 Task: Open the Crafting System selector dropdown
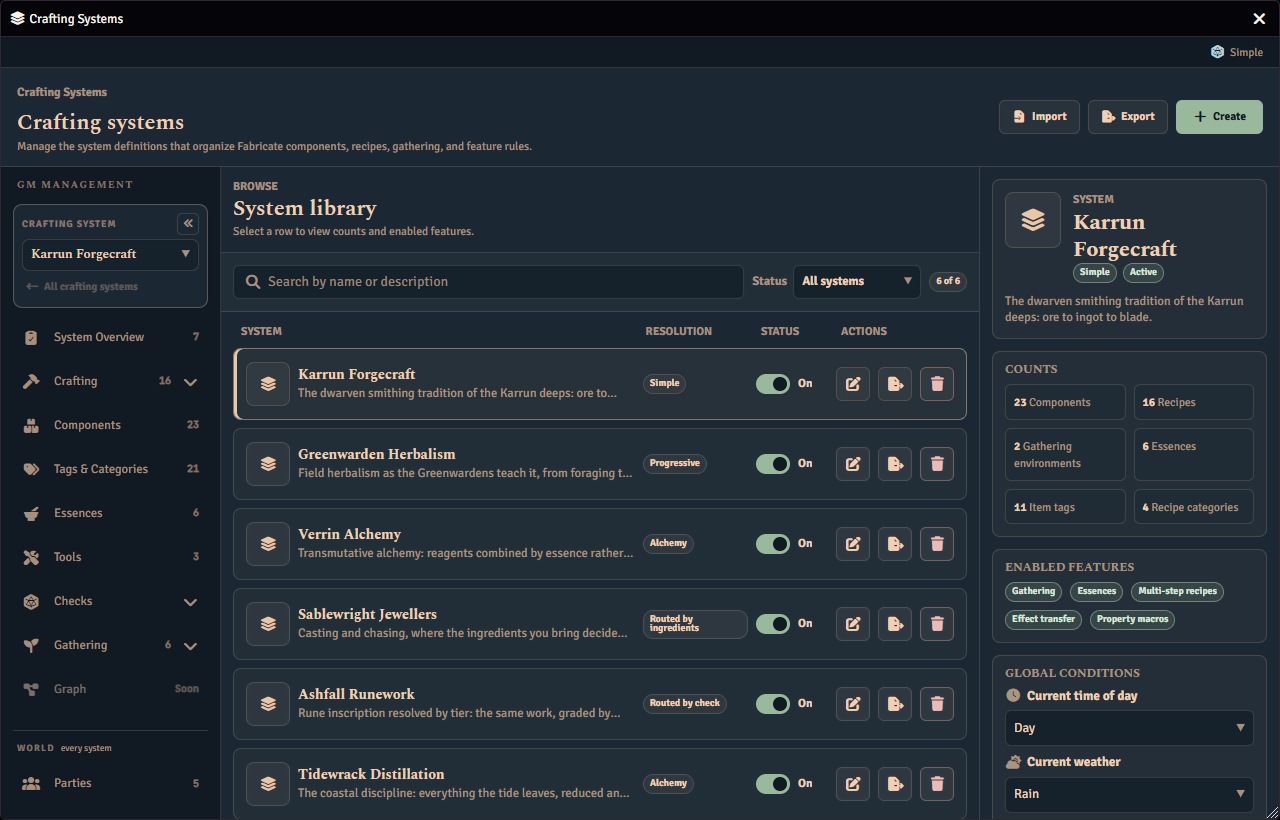click(110, 254)
